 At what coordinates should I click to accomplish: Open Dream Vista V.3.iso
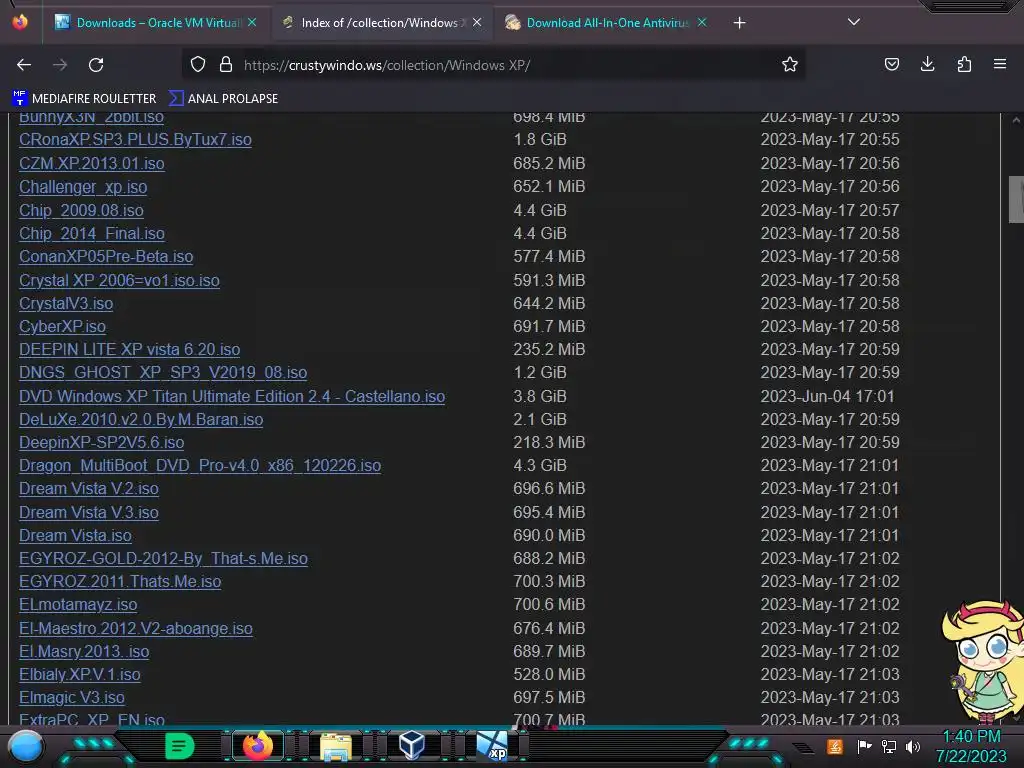point(89,512)
